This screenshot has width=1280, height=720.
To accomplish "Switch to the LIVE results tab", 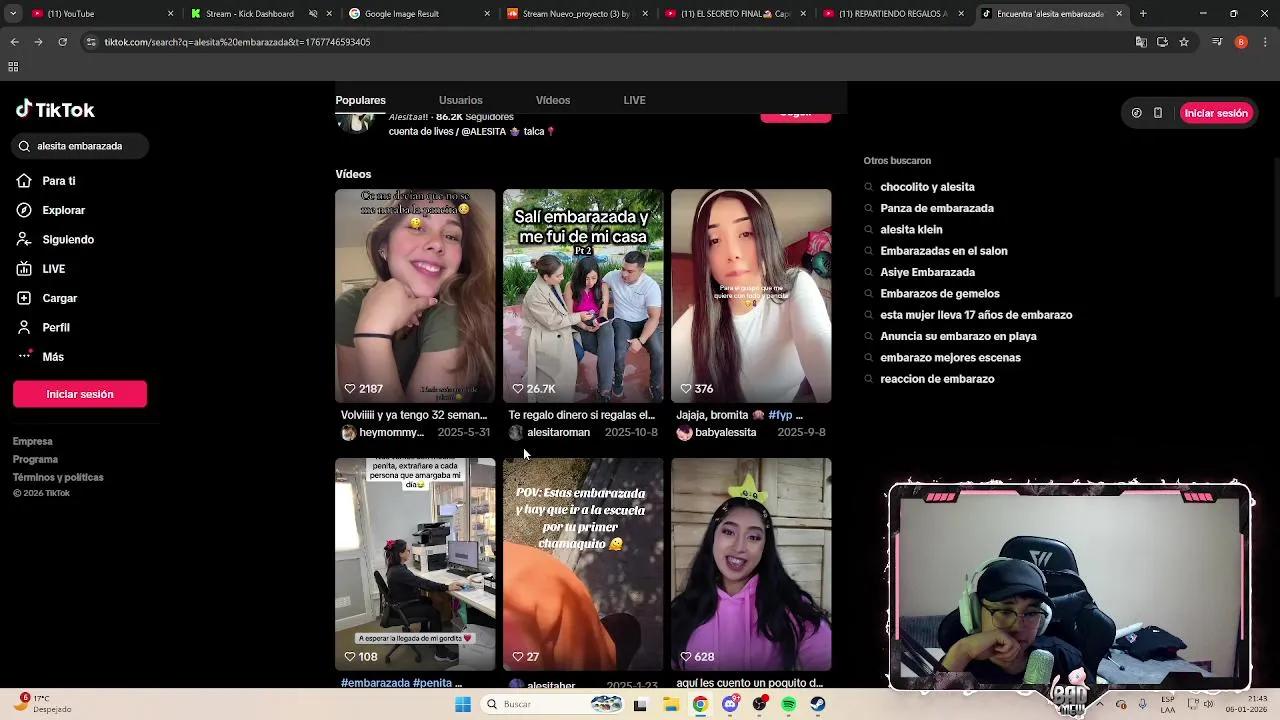I will (x=634, y=100).
